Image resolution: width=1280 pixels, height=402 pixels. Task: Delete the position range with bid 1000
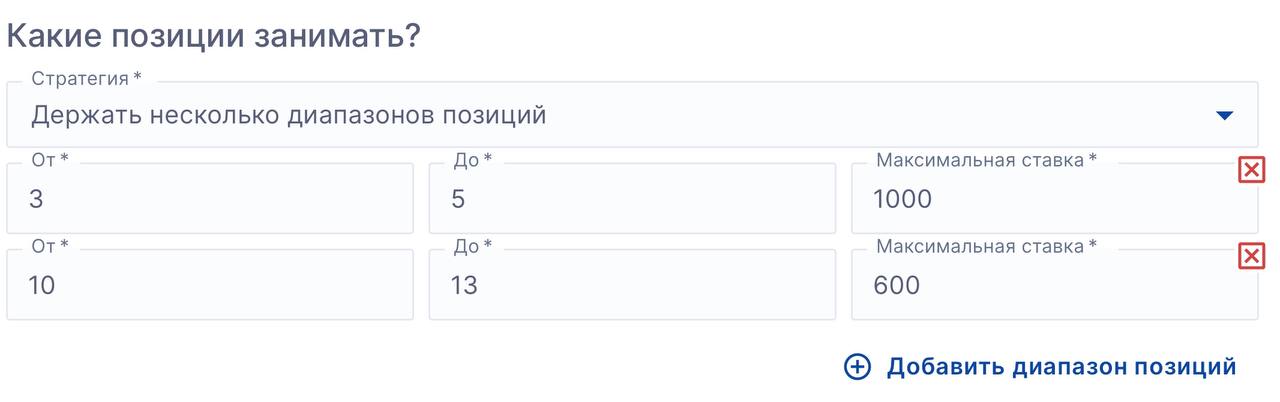point(1251,170)
